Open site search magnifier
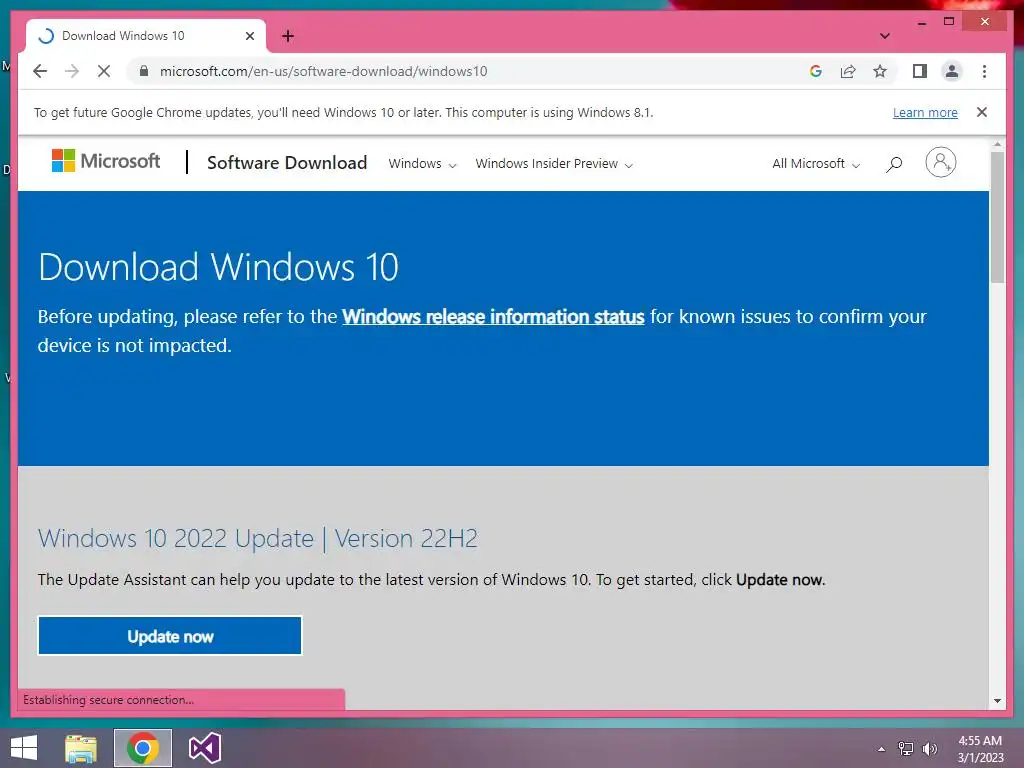1024x768 pixels. pos(894,163)
